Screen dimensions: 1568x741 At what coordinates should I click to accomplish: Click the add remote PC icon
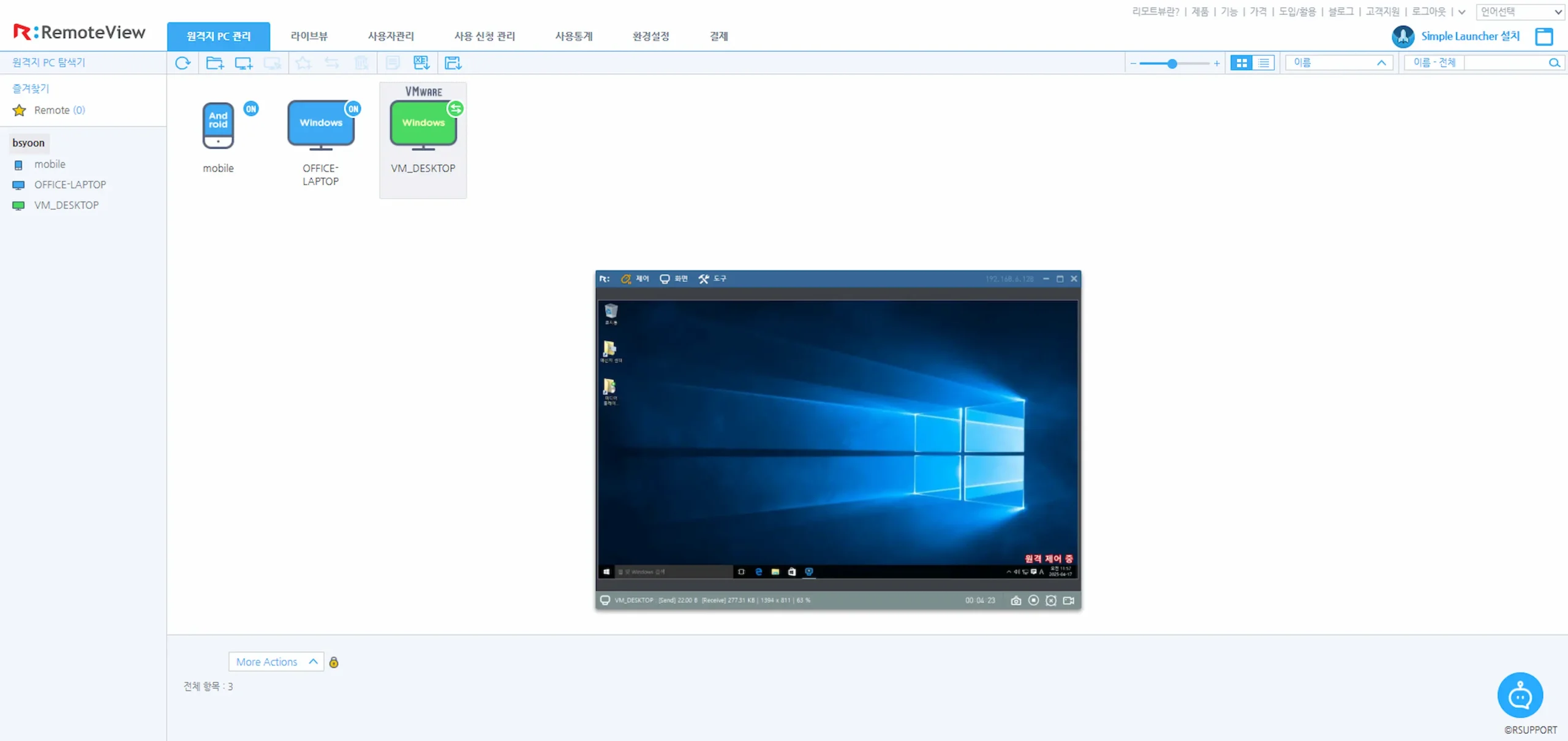click(x=244, y=62)
